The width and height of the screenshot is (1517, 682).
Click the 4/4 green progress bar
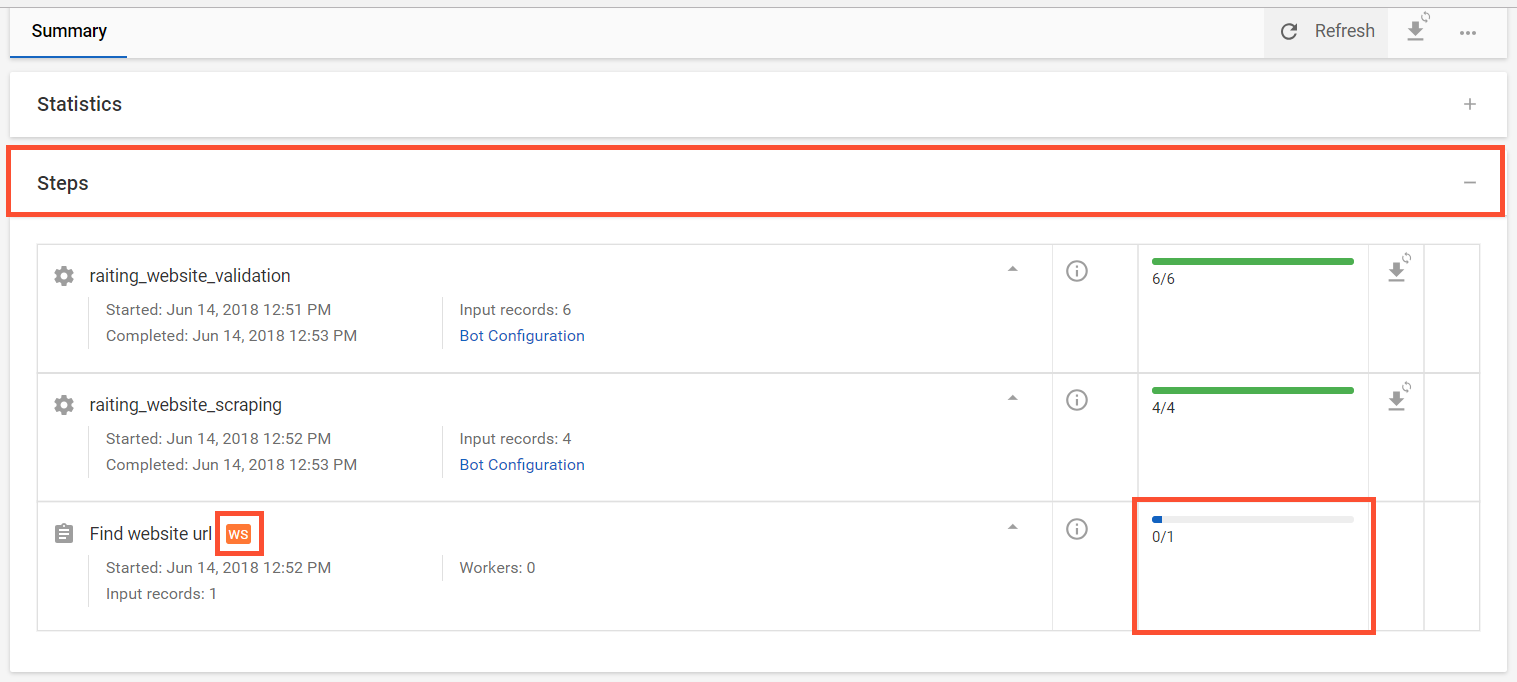pyautogui.click(x=1253, y=390)
